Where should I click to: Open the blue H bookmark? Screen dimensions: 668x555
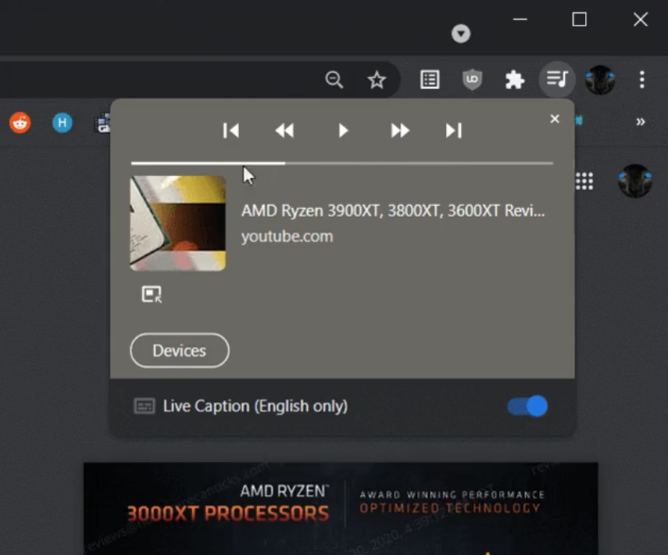coord(62,123)
